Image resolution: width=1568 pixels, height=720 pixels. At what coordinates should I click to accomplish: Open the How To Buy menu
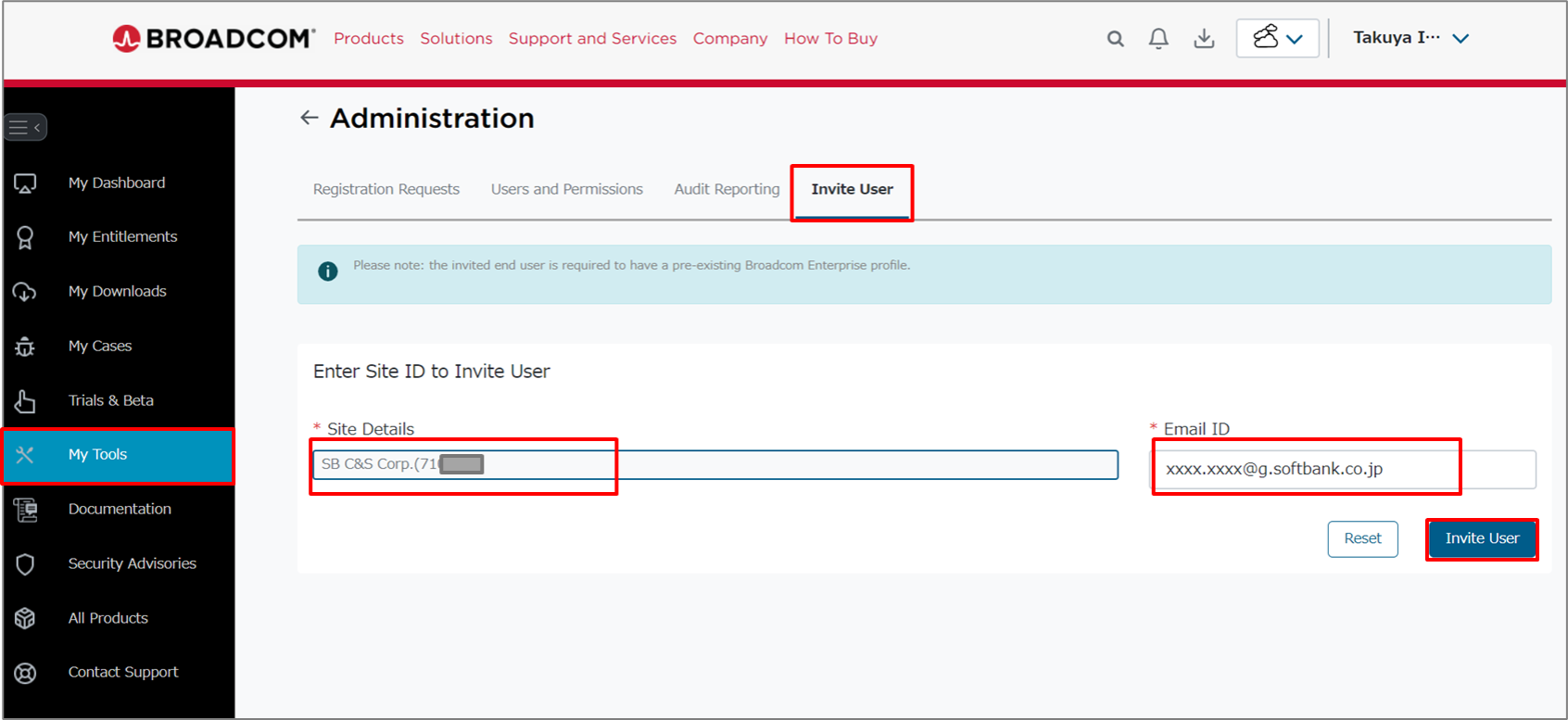pos(830,38)
